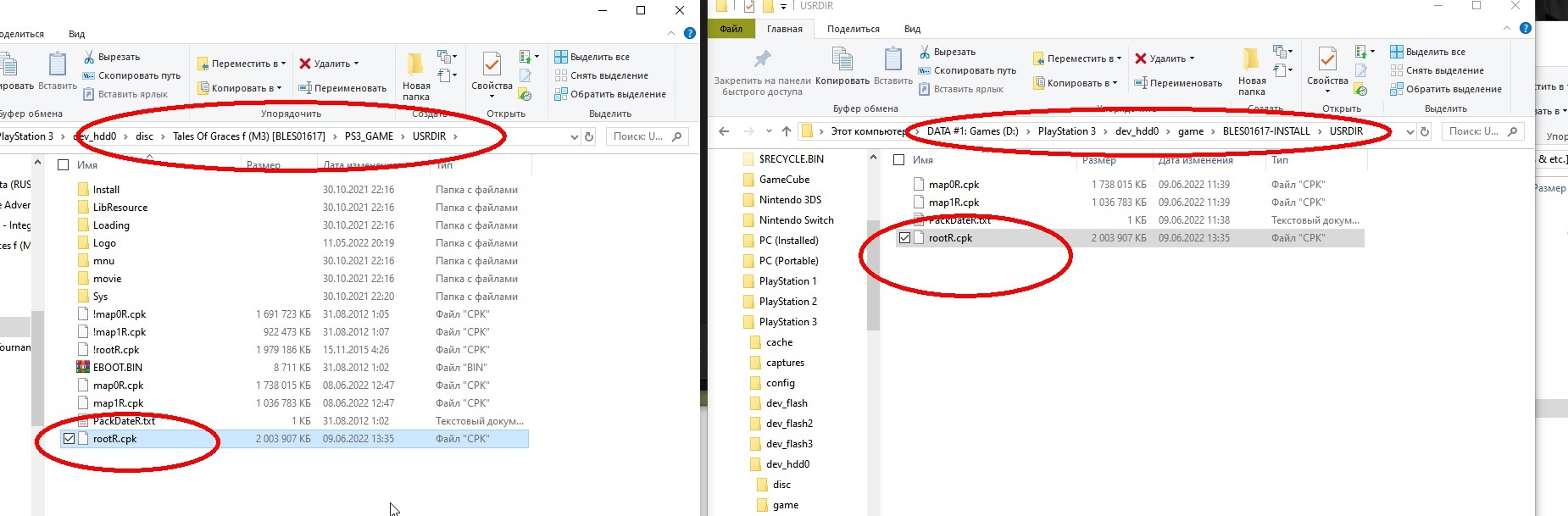
Task: Click Выделить все in right window
Action: pos(1428,52)
